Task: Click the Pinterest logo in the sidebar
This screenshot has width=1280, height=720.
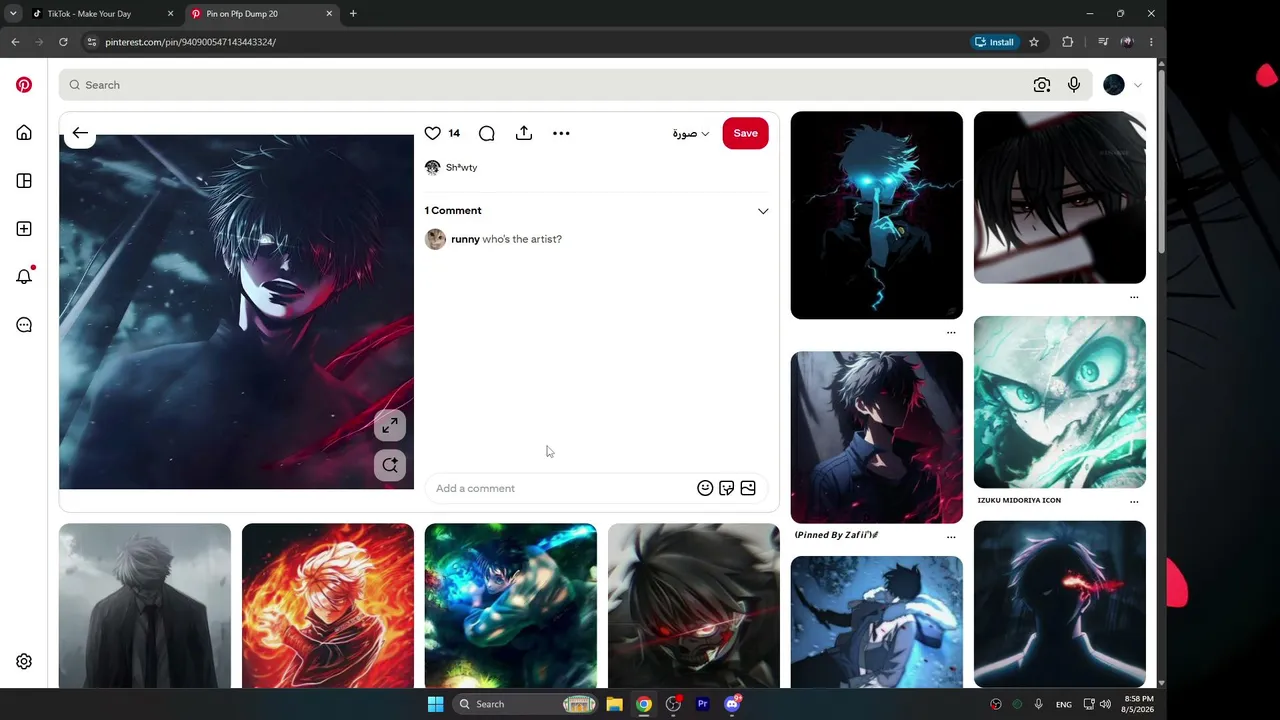Action: 24,85
